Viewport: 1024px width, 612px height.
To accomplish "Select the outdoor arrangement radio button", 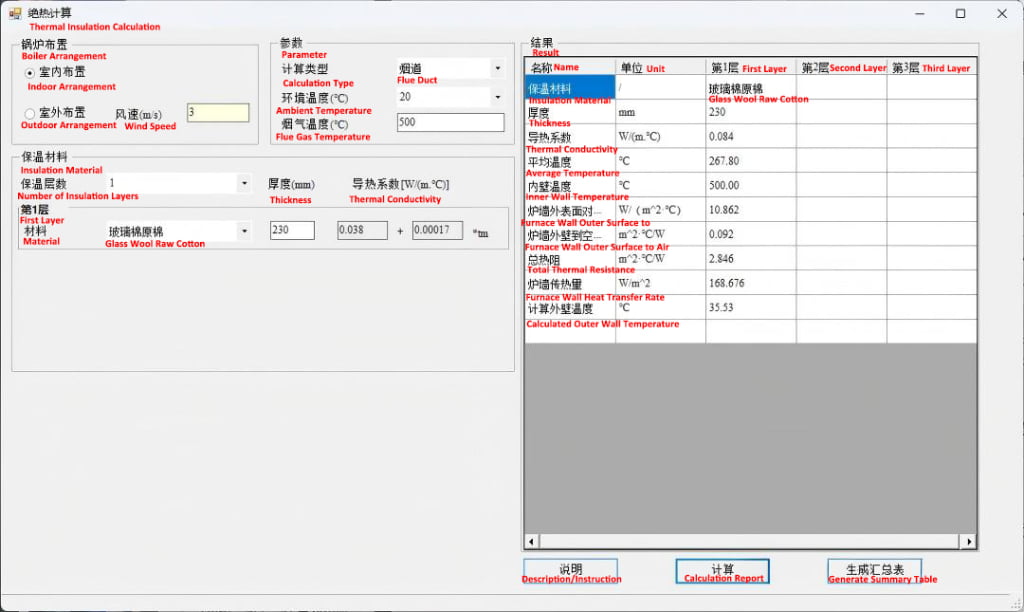I will point(30,113).
